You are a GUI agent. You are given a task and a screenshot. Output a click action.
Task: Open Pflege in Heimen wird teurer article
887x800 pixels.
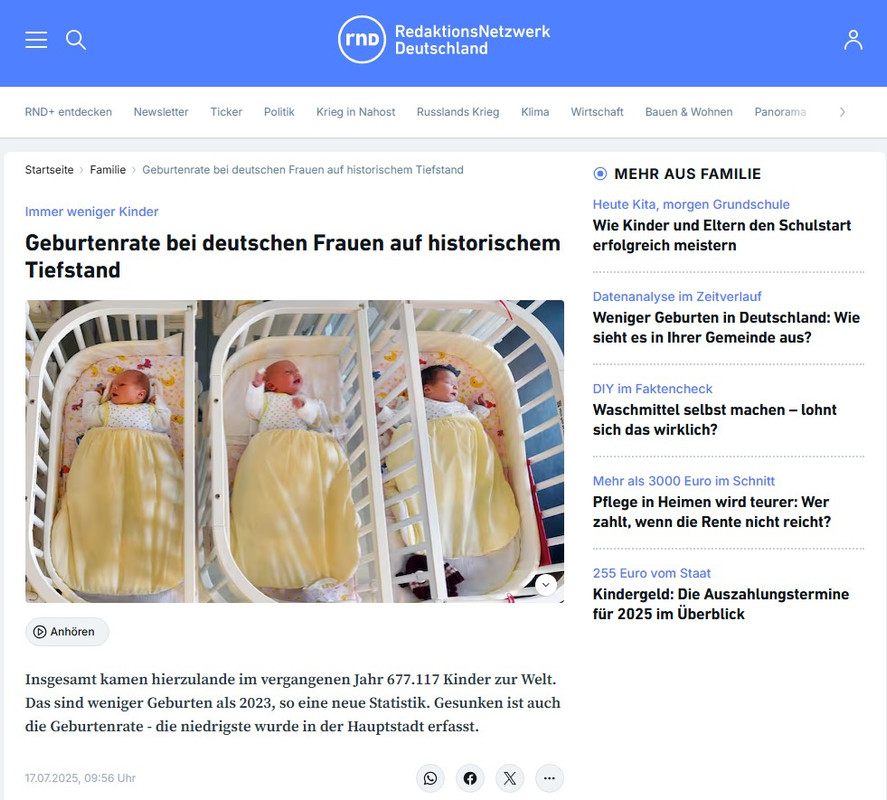712,512
